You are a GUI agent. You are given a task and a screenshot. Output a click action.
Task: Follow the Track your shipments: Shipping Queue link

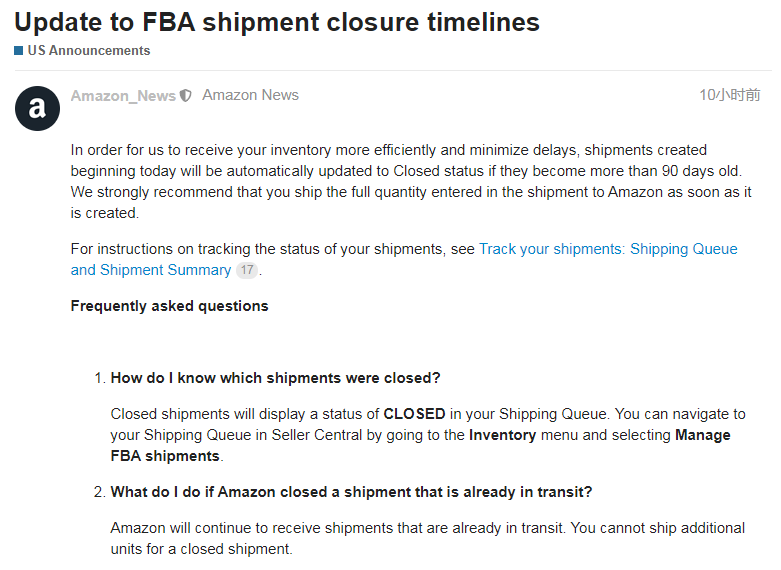(608, 249)
